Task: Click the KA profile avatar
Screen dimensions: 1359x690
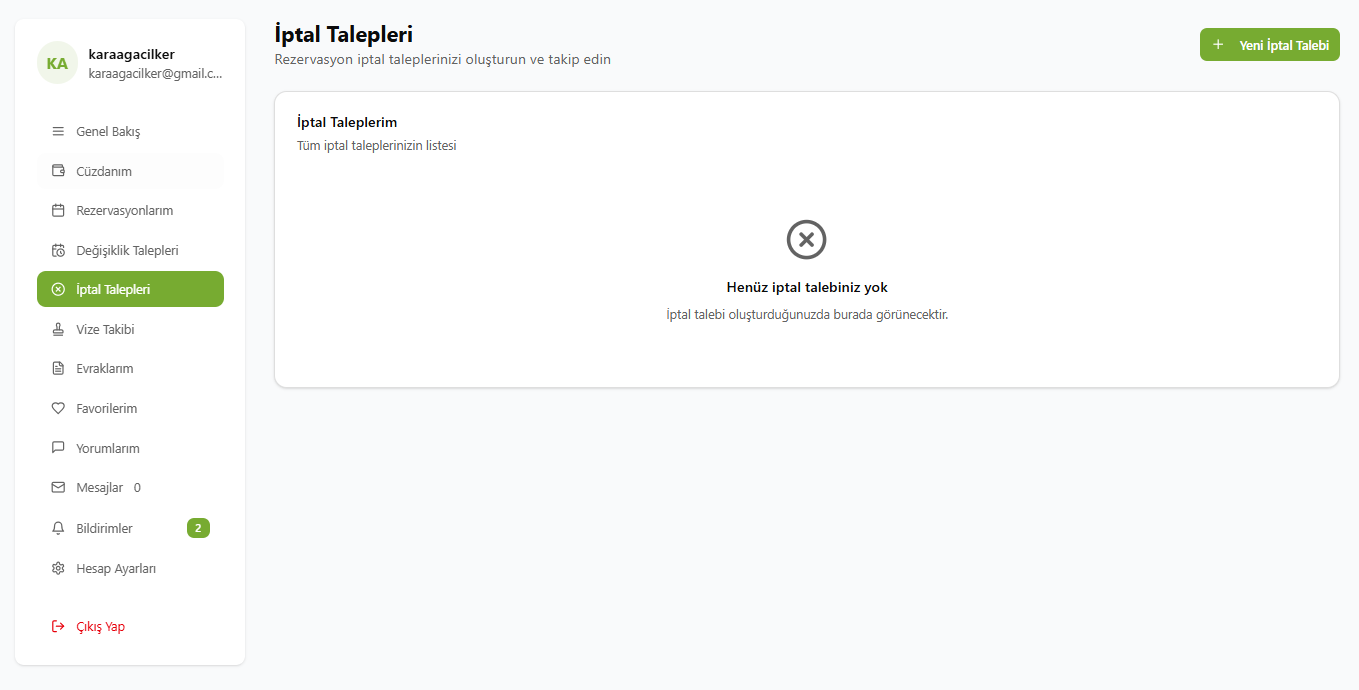Action: tap(57, 63)
